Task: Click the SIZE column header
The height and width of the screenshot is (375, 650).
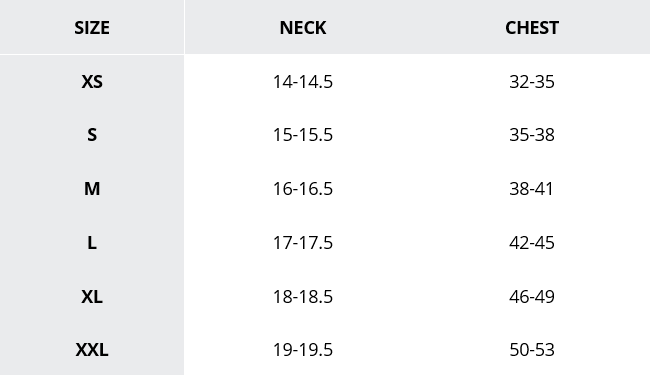Action: (x=92, y=28)
